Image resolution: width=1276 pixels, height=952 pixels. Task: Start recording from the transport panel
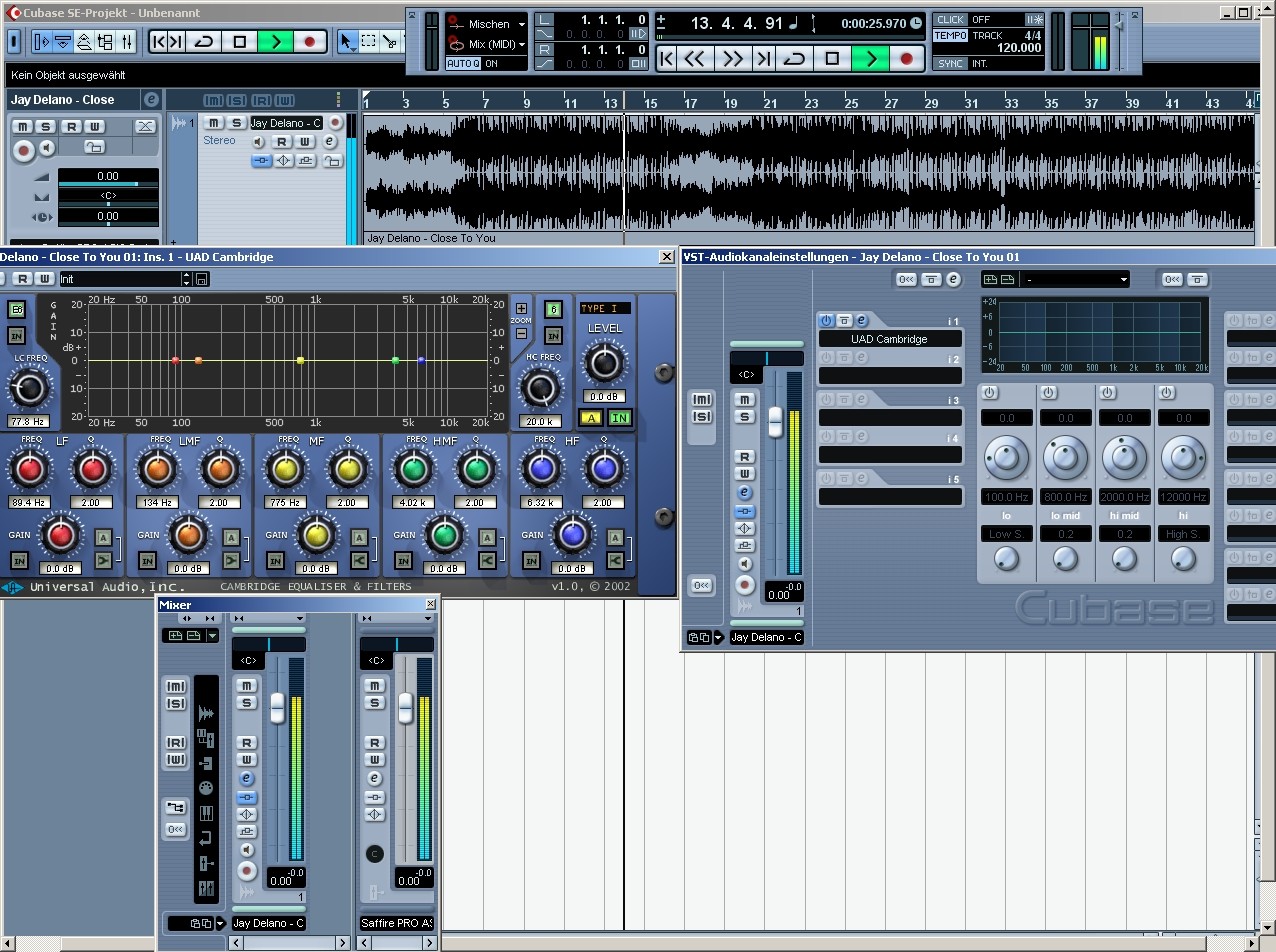(x=906, y=59)
